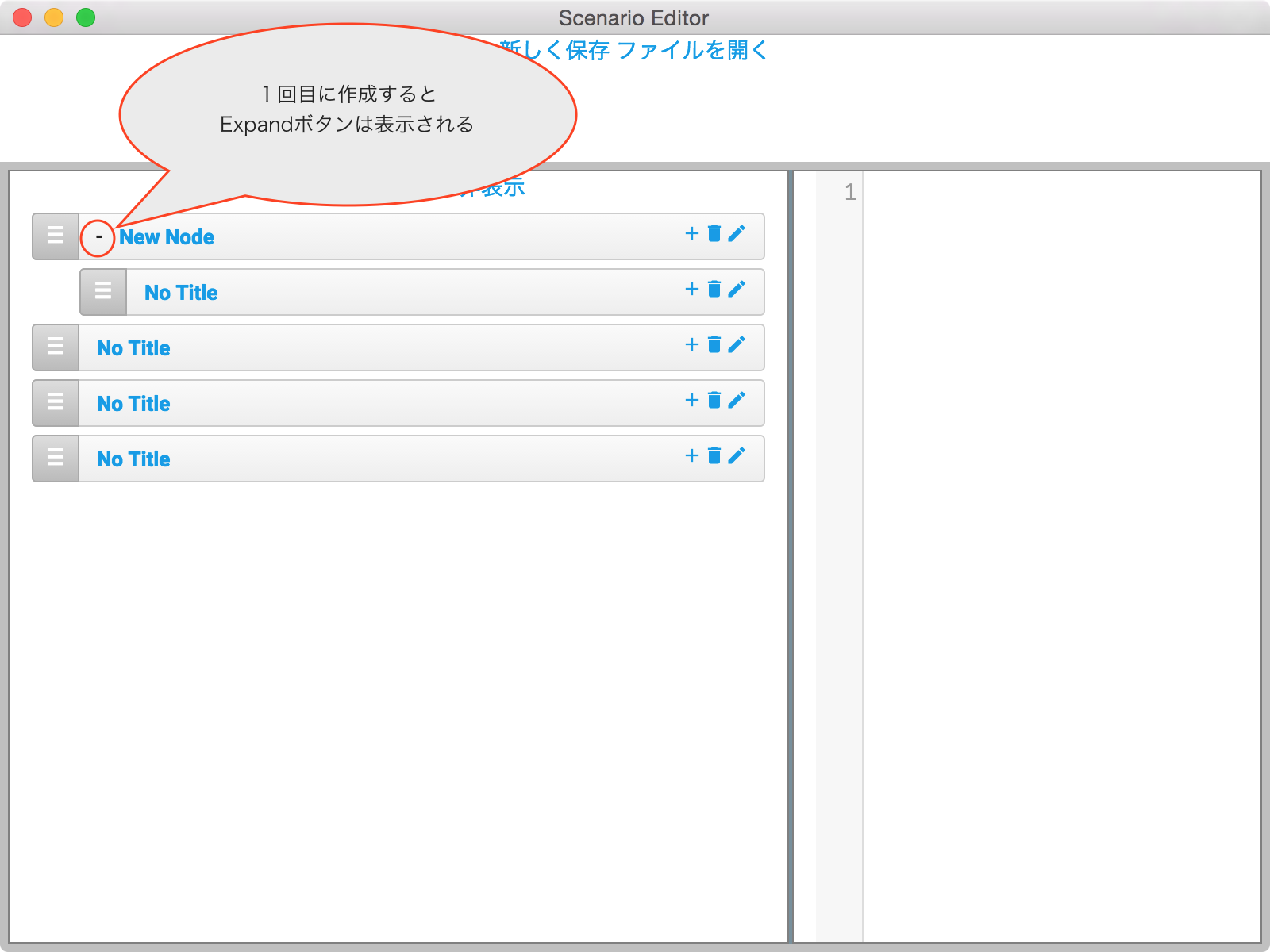Click the plus icon on New Node row
Image resolution: width=1270 pixels, height=952 pixels.
point(691,233)
